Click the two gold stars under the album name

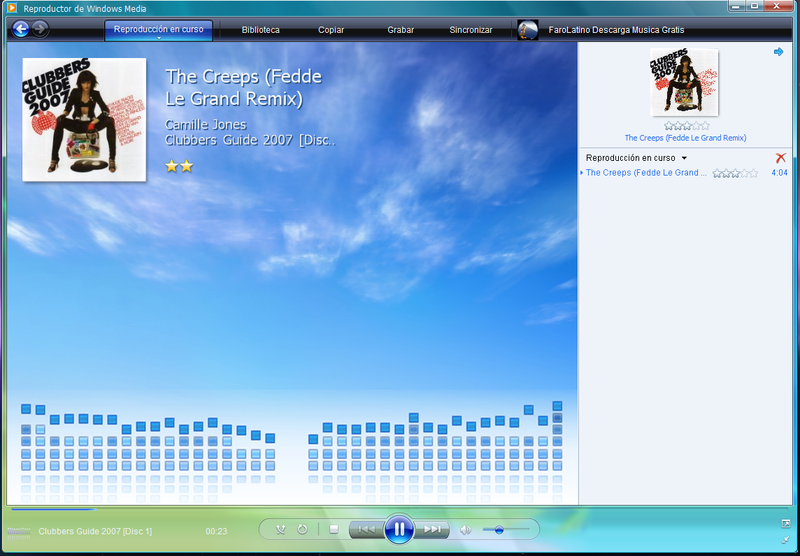coord(179,166)
